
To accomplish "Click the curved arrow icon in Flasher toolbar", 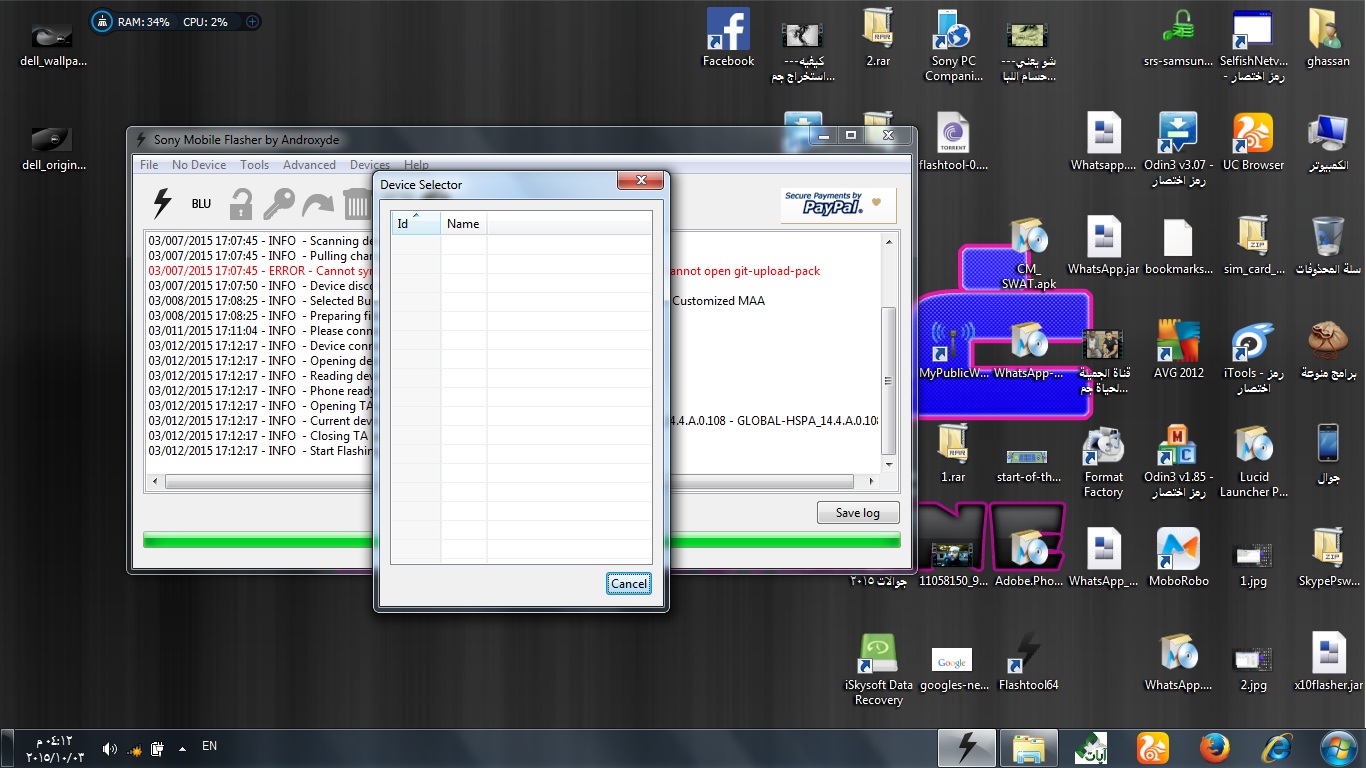I will (x=318, y=204).
